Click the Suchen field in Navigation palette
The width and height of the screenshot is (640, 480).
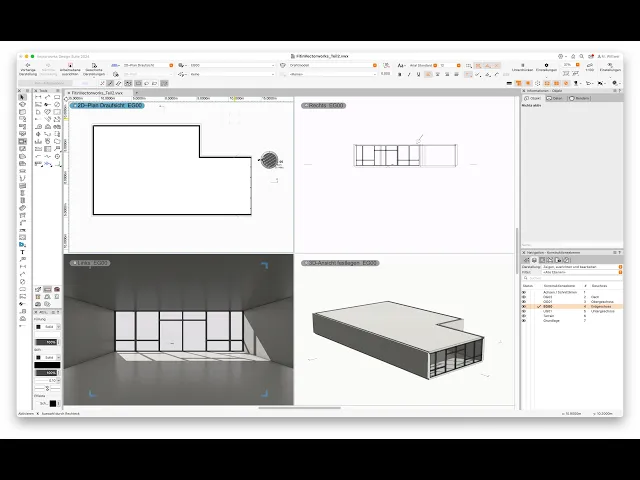point(572,278)
